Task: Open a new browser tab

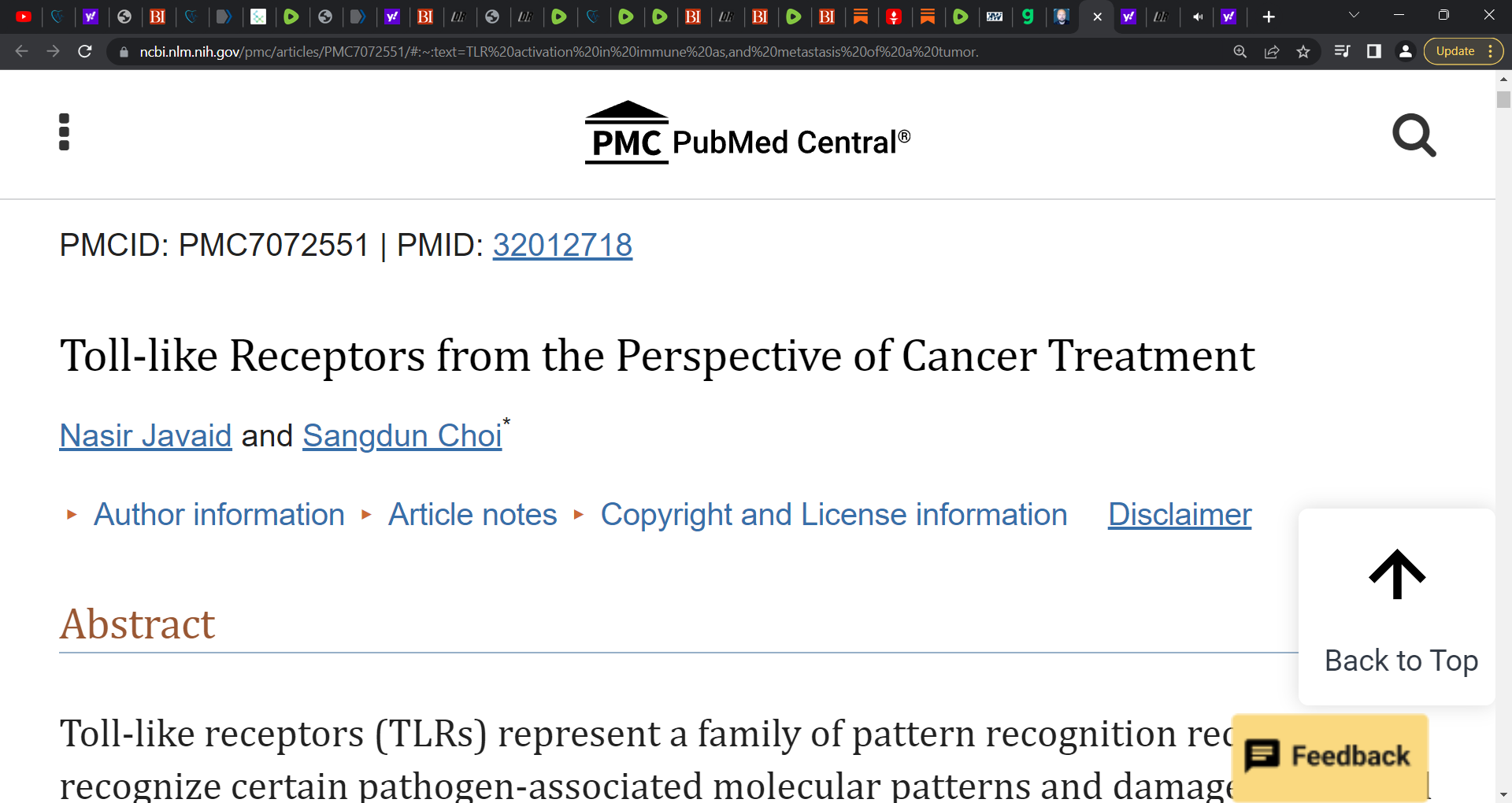Action: pos(1269,17)
